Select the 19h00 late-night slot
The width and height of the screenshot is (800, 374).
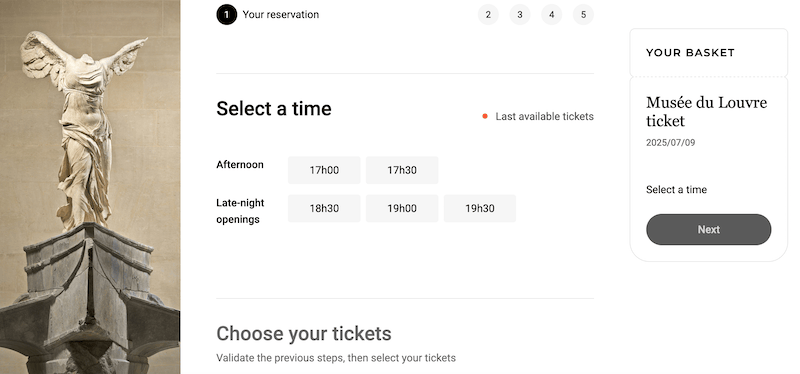[x=402, y=208]
